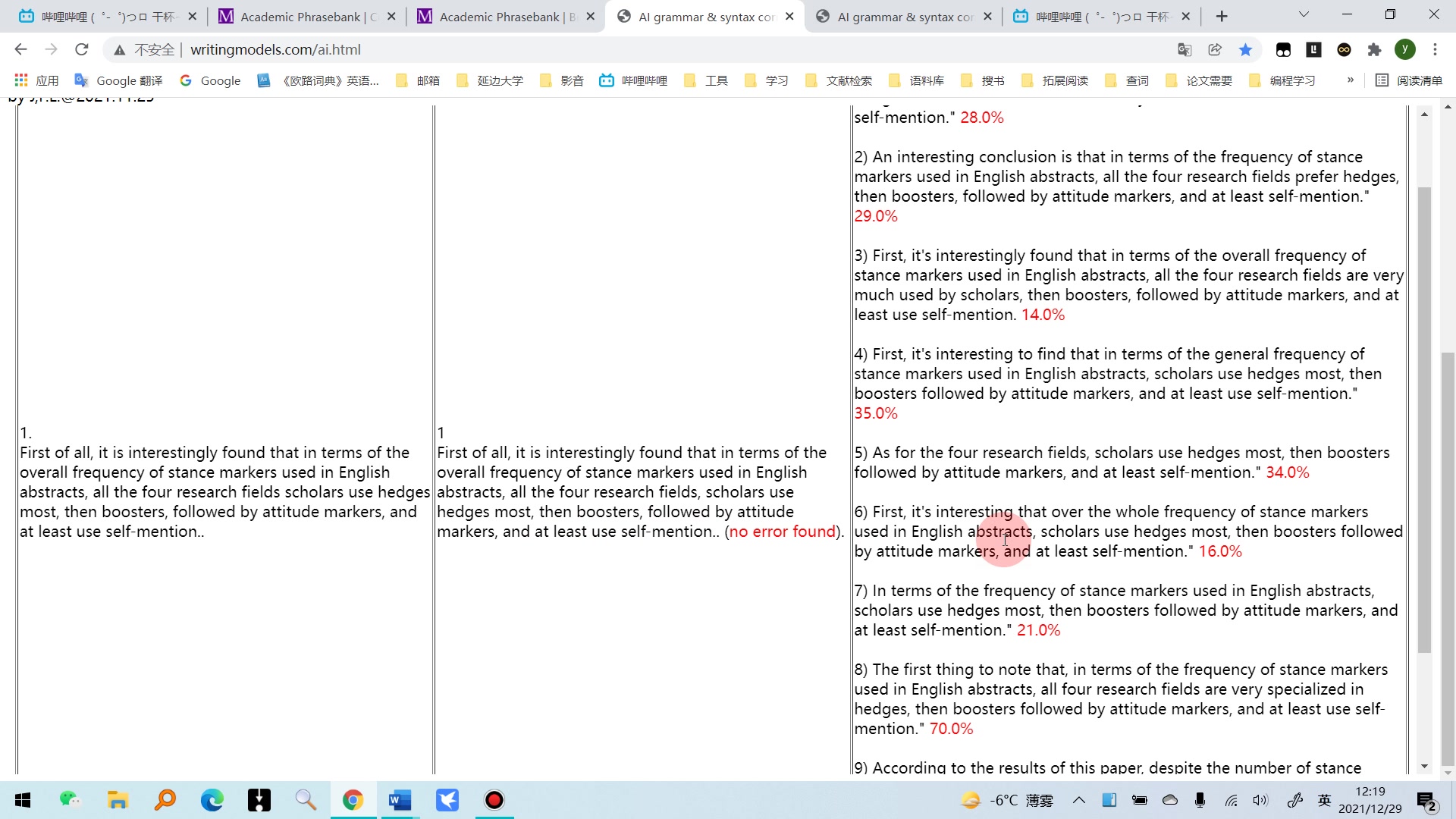Screen dimensions: 1456x819
Task: Open the orange search app in taskbar
Action: [165, 800]
